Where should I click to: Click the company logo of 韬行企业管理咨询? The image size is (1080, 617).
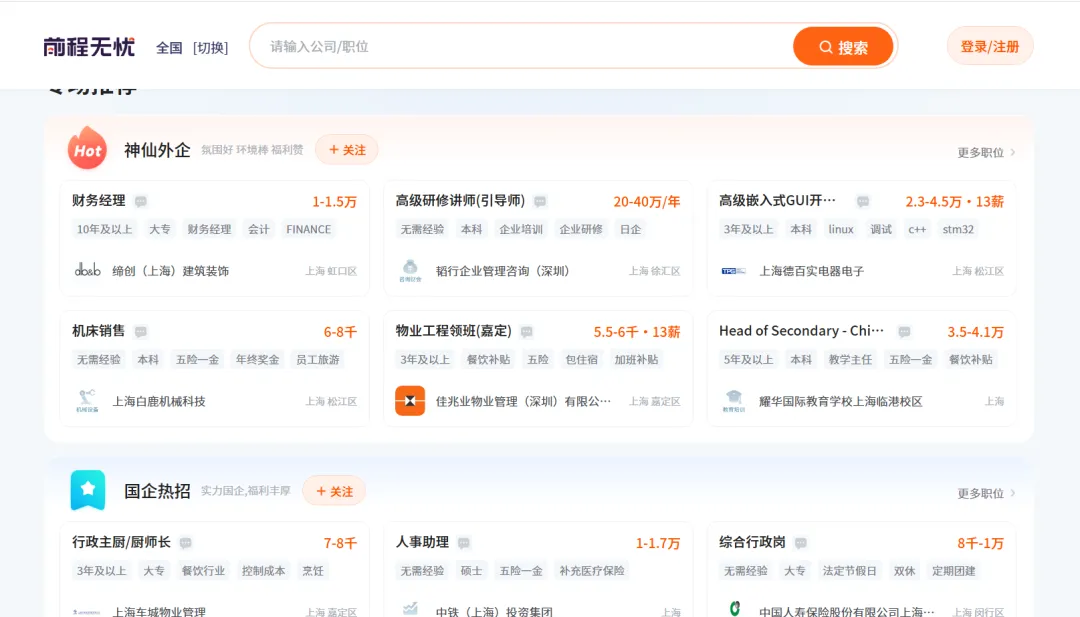[410, 270]
